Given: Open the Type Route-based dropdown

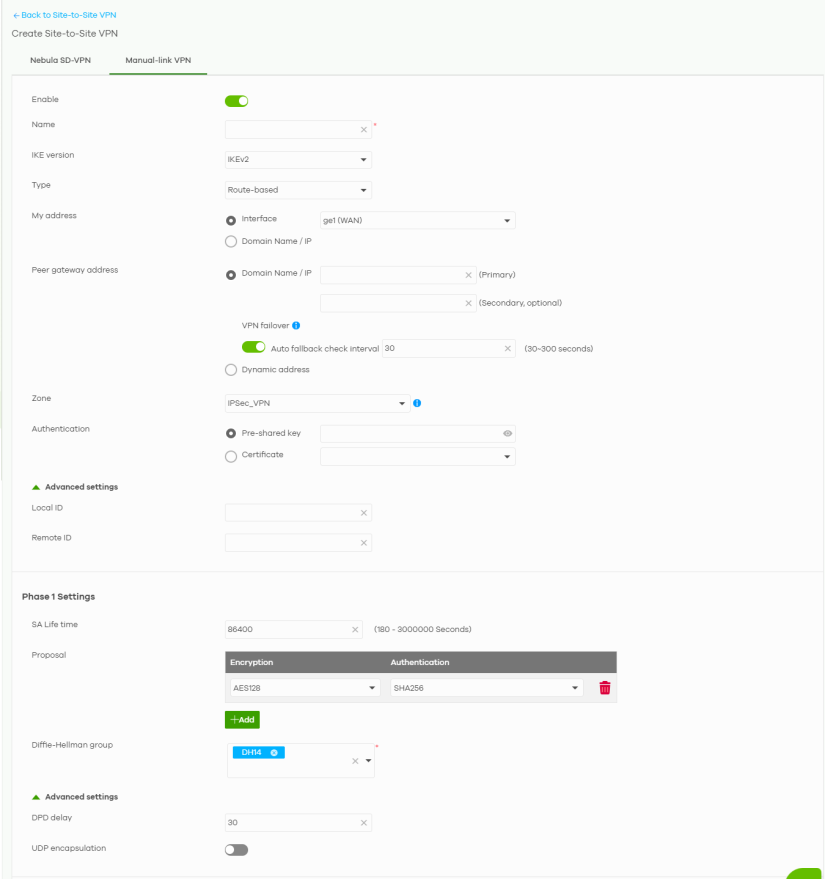Looking at the screenshot, I should pyautogui.click(x=298, y=190).
